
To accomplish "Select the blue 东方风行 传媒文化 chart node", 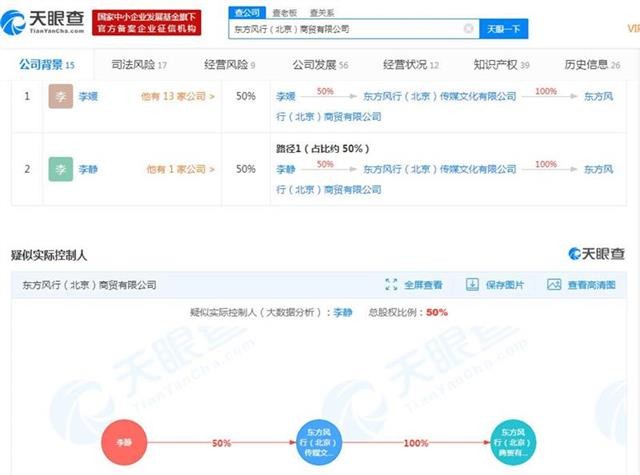I will click(321, 441).
